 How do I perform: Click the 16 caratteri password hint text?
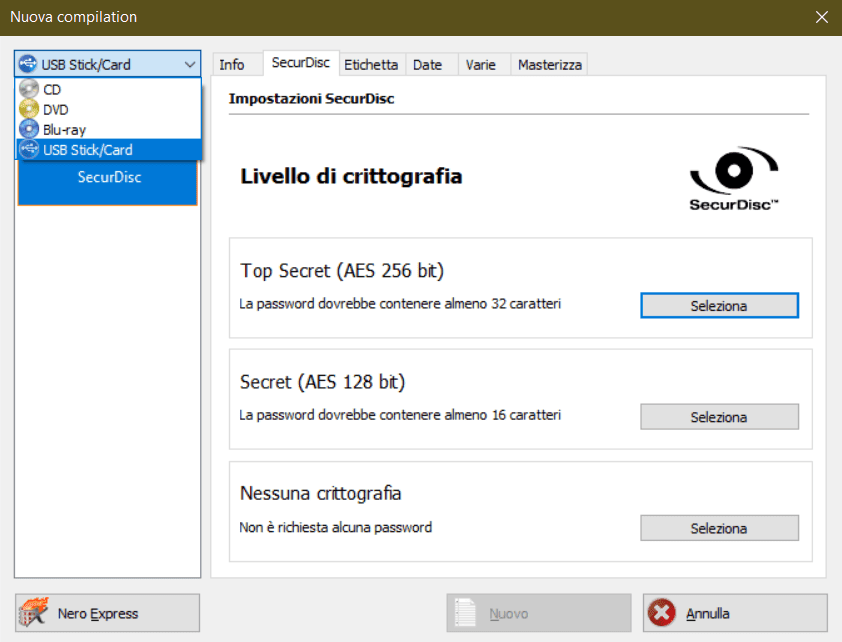tap(400, 415)
